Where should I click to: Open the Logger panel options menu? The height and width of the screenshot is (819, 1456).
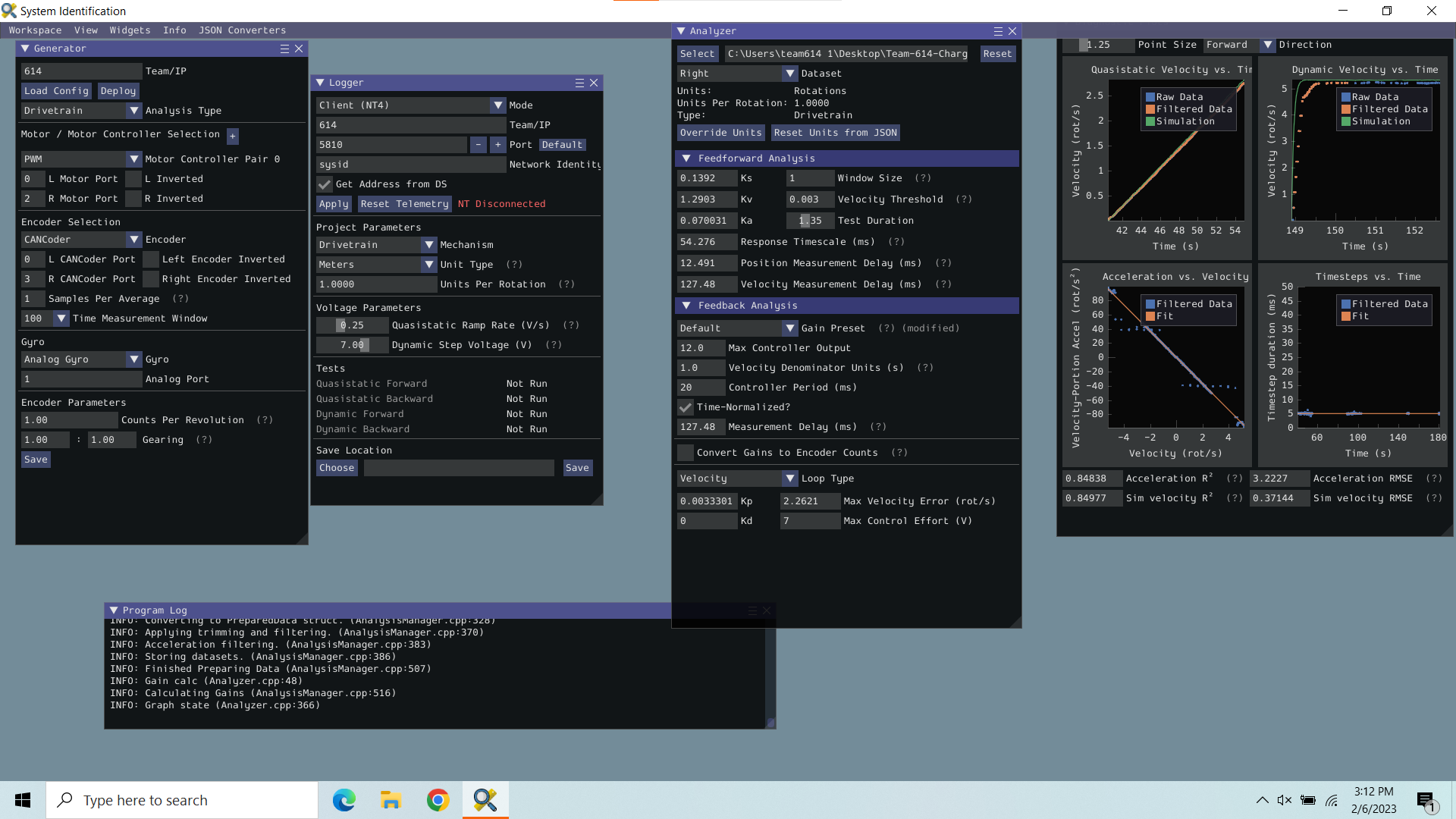pos(579,83)
